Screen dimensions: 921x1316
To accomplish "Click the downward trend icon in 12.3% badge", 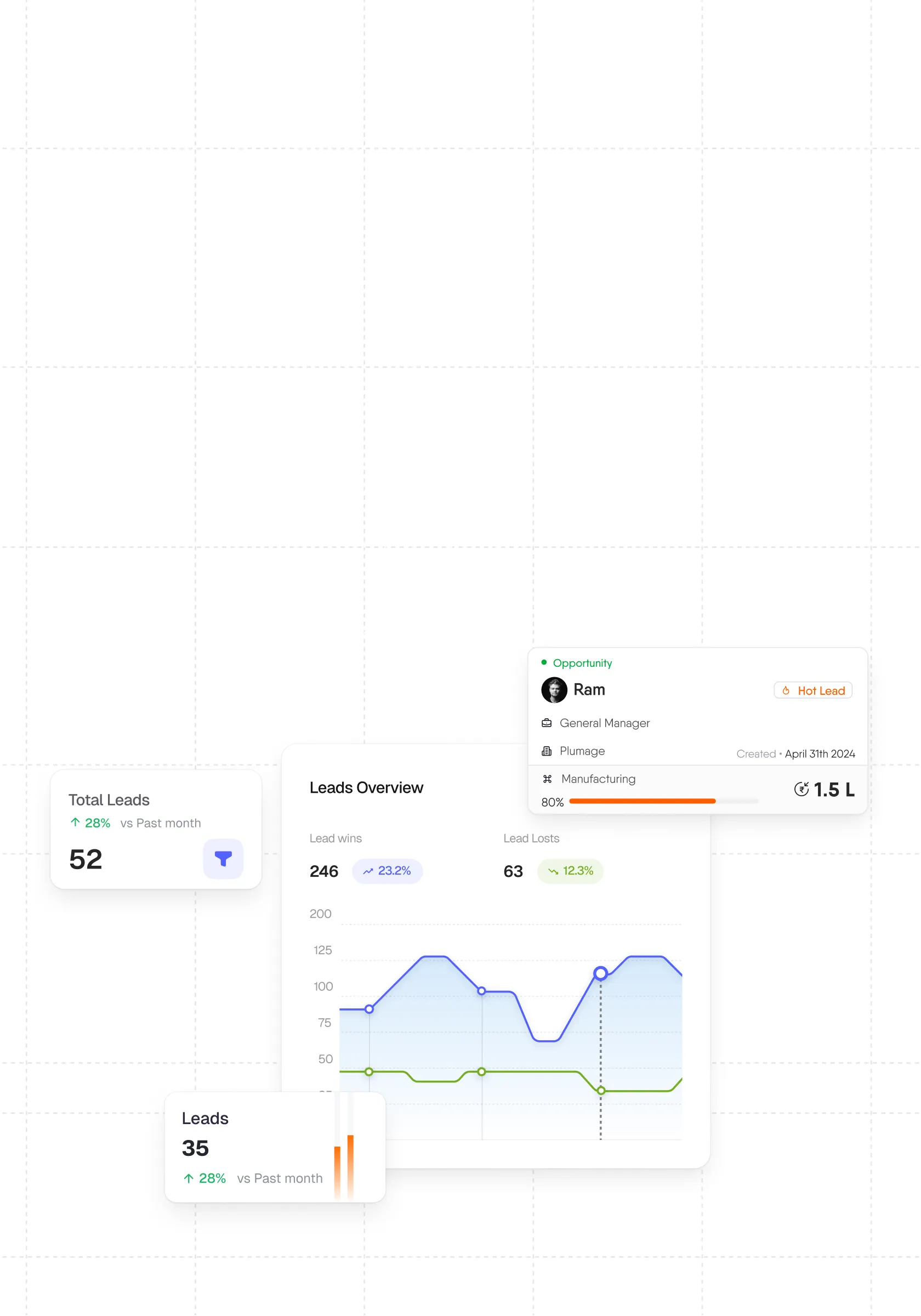I will [553, 871].
